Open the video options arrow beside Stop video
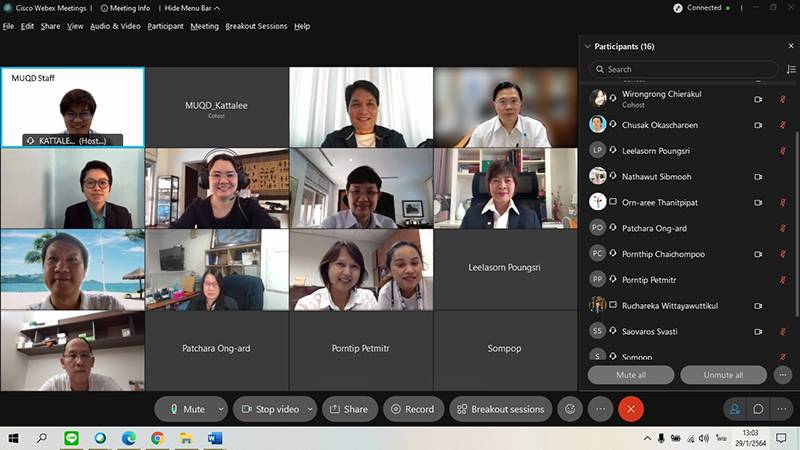 pyautogui.click(x=310, y=409)
